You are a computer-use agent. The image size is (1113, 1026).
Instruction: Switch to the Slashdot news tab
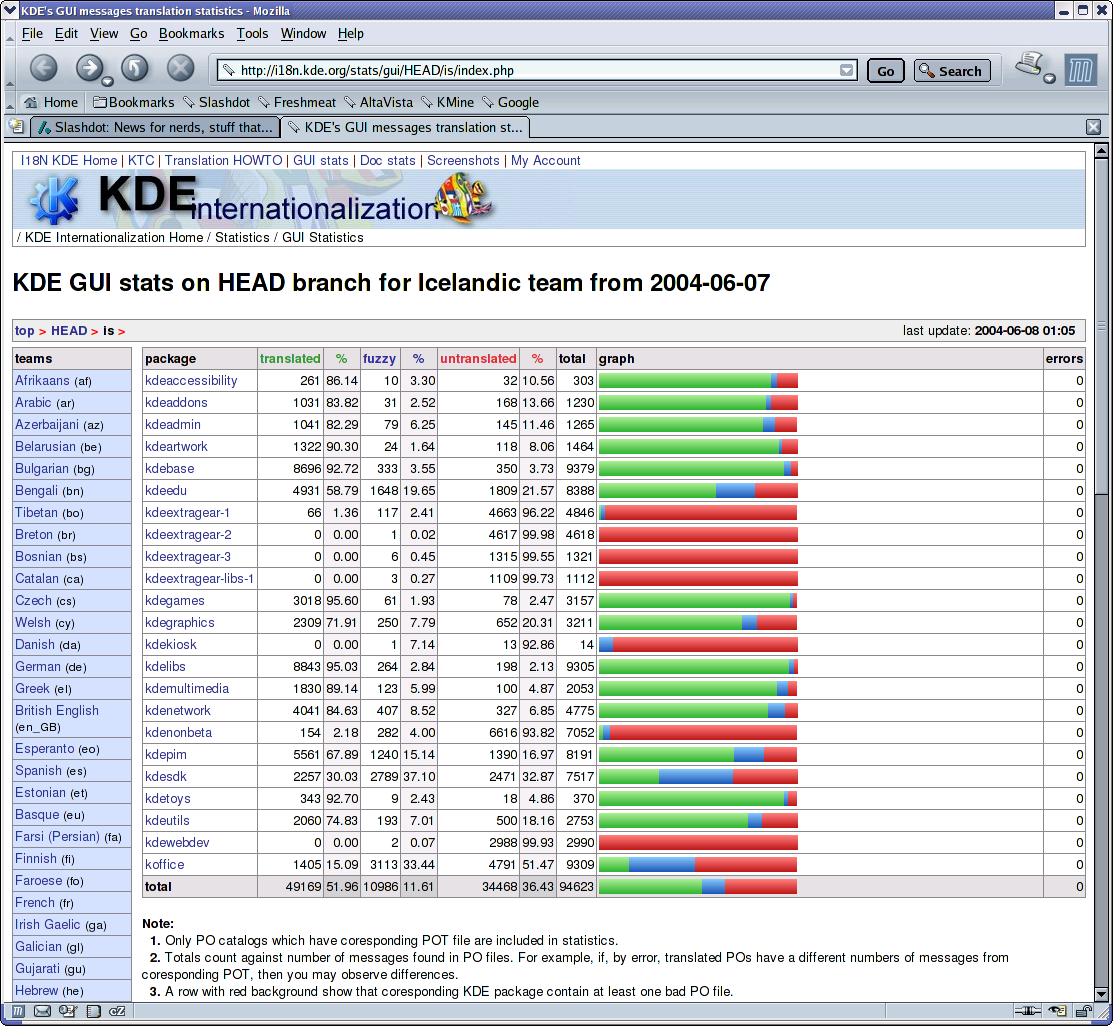[155, 127]
